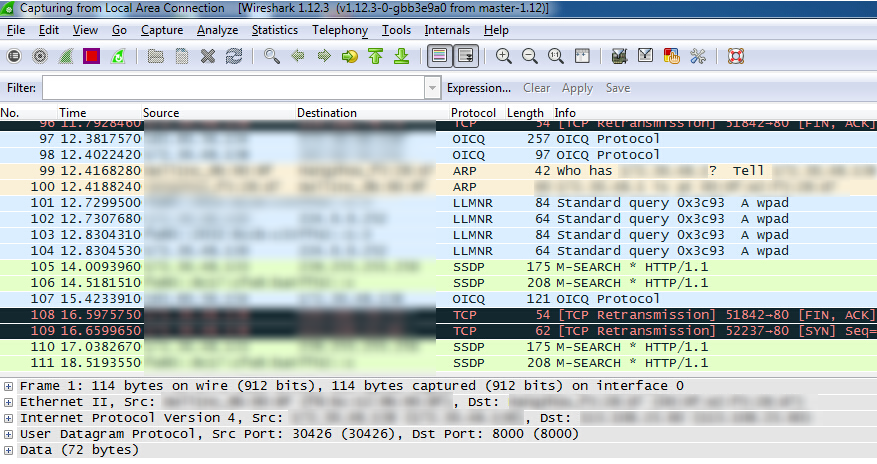The image size is (877, 464).
Task: Select packet 99 ARP Who has row
Action: click(438, 171)
